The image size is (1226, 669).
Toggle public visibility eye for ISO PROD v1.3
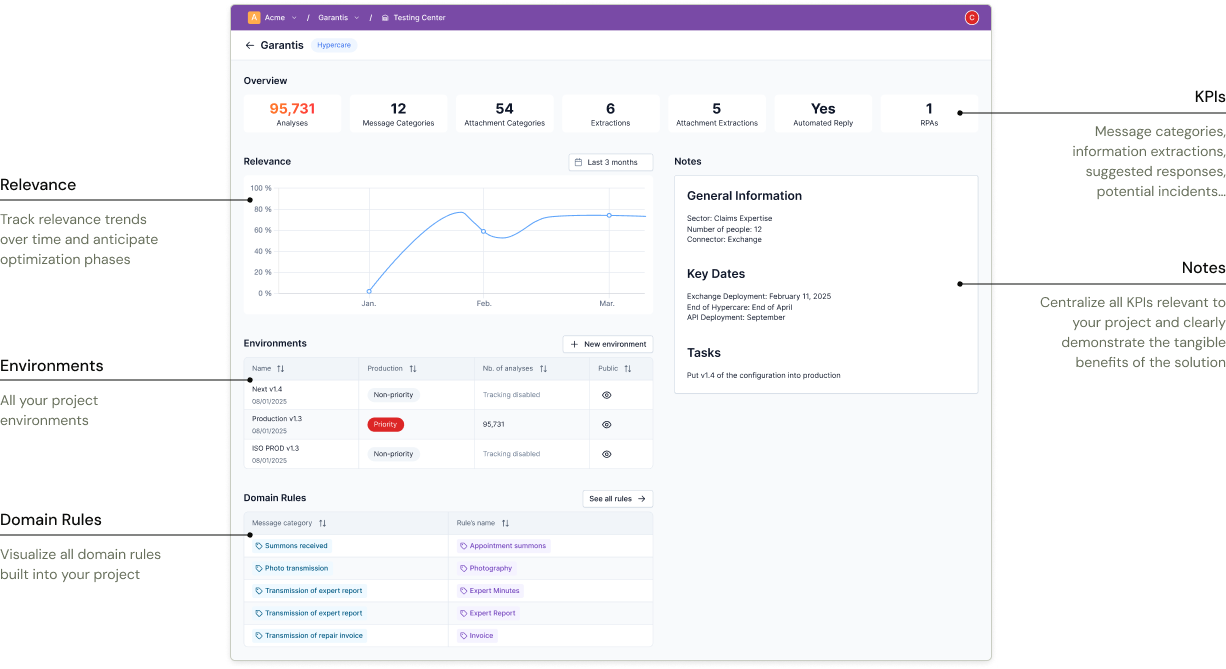pyautogui.click(x=607, y=454)
